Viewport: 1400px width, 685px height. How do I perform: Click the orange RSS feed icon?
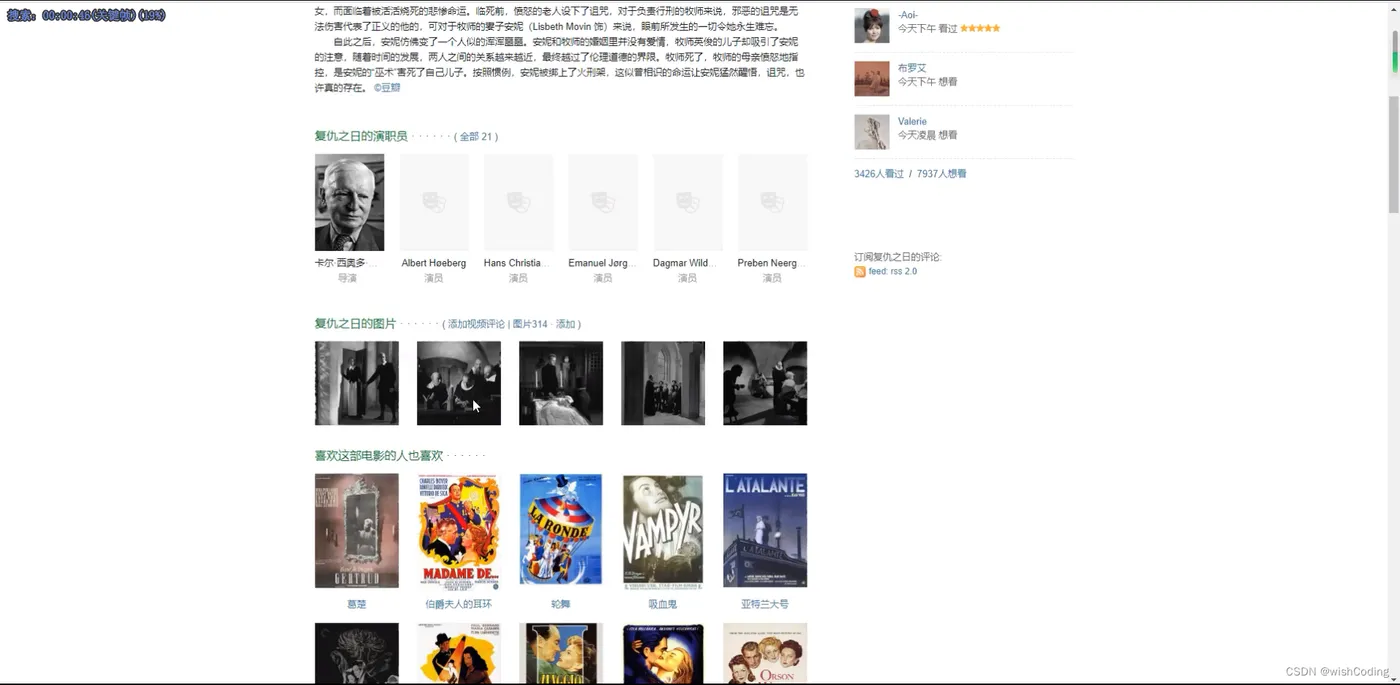(x=859, y=271)
